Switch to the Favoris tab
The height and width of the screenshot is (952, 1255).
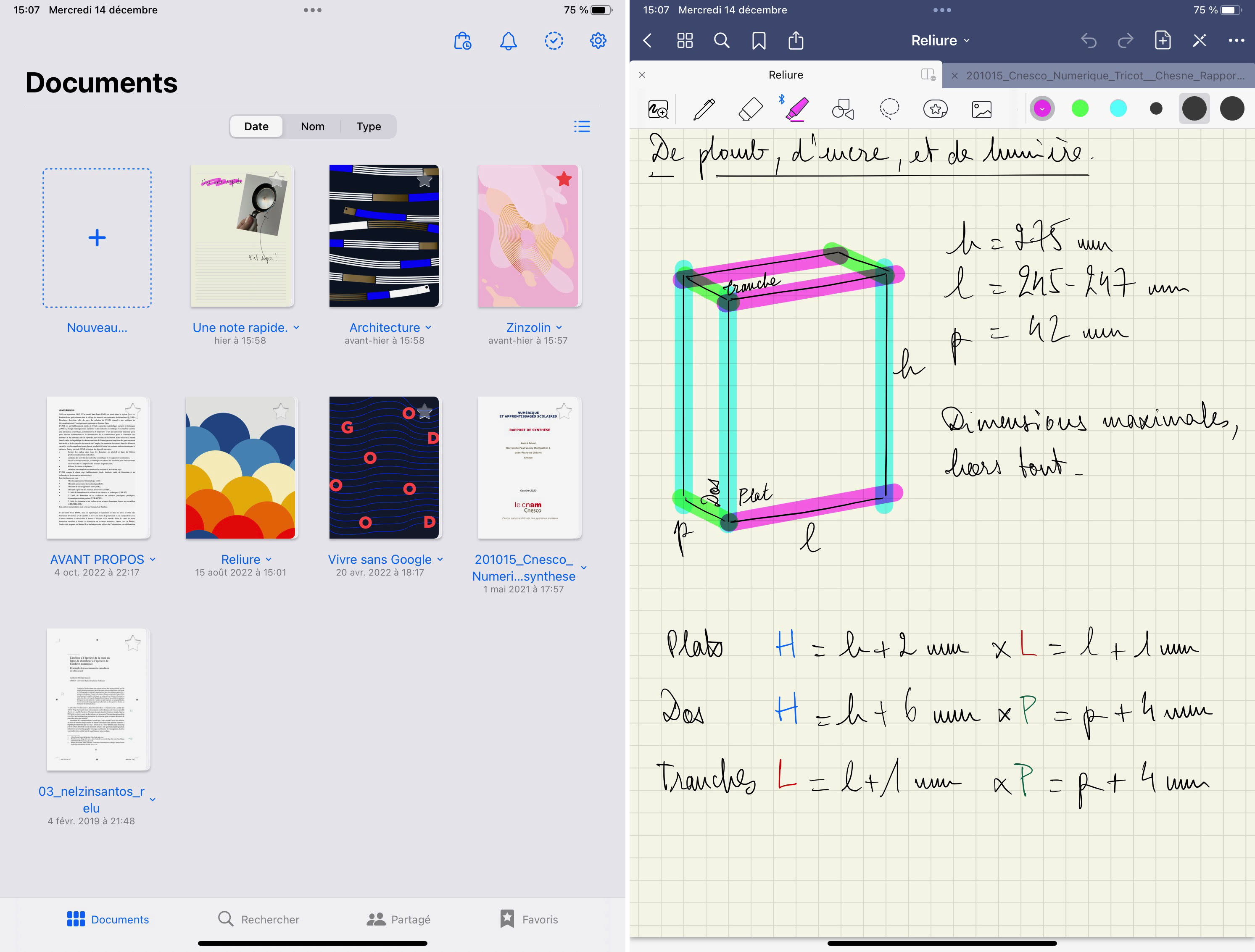(529, 919)
